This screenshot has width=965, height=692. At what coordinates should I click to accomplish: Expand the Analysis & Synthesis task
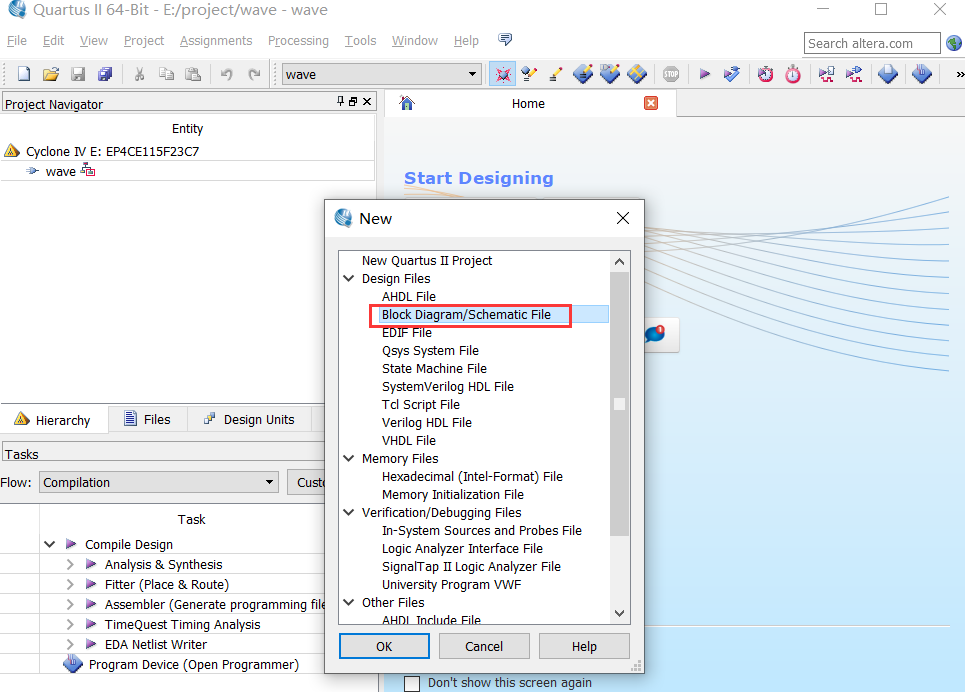(70, 565)
